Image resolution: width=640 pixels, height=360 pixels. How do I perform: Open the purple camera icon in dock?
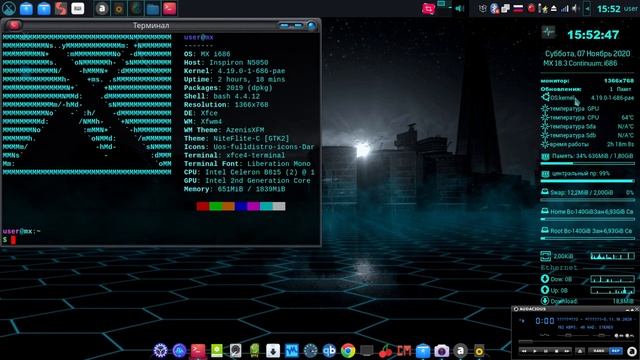pos(441,350)
